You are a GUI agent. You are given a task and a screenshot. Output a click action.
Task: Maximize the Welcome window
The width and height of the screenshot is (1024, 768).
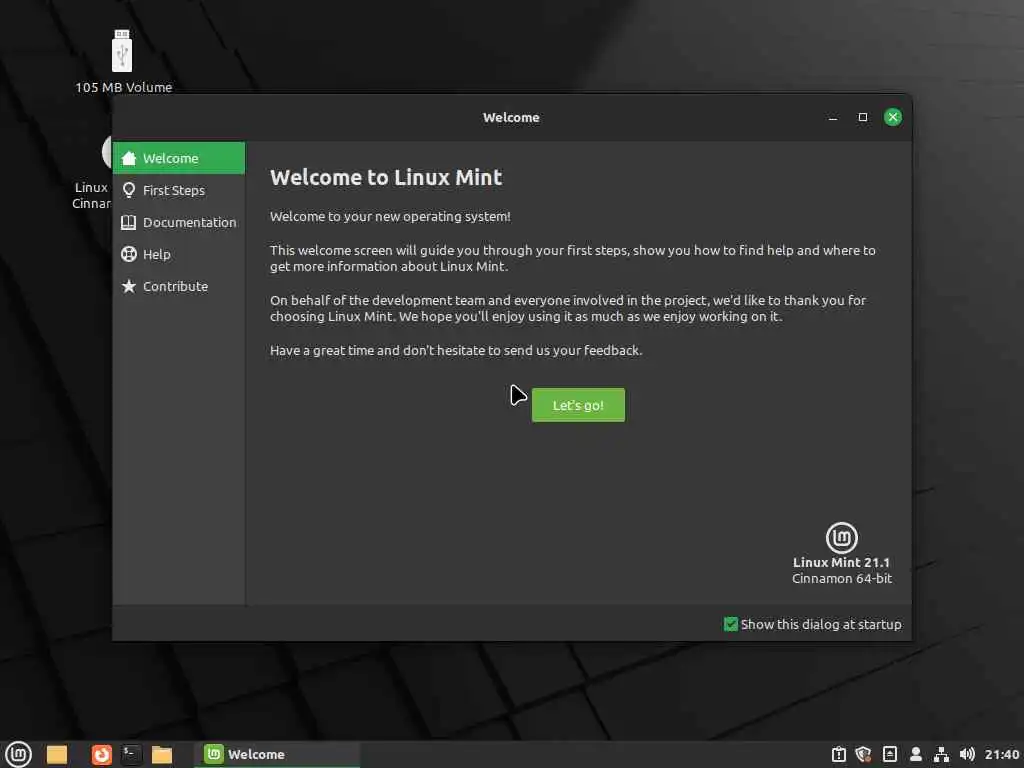click(863, 118)
